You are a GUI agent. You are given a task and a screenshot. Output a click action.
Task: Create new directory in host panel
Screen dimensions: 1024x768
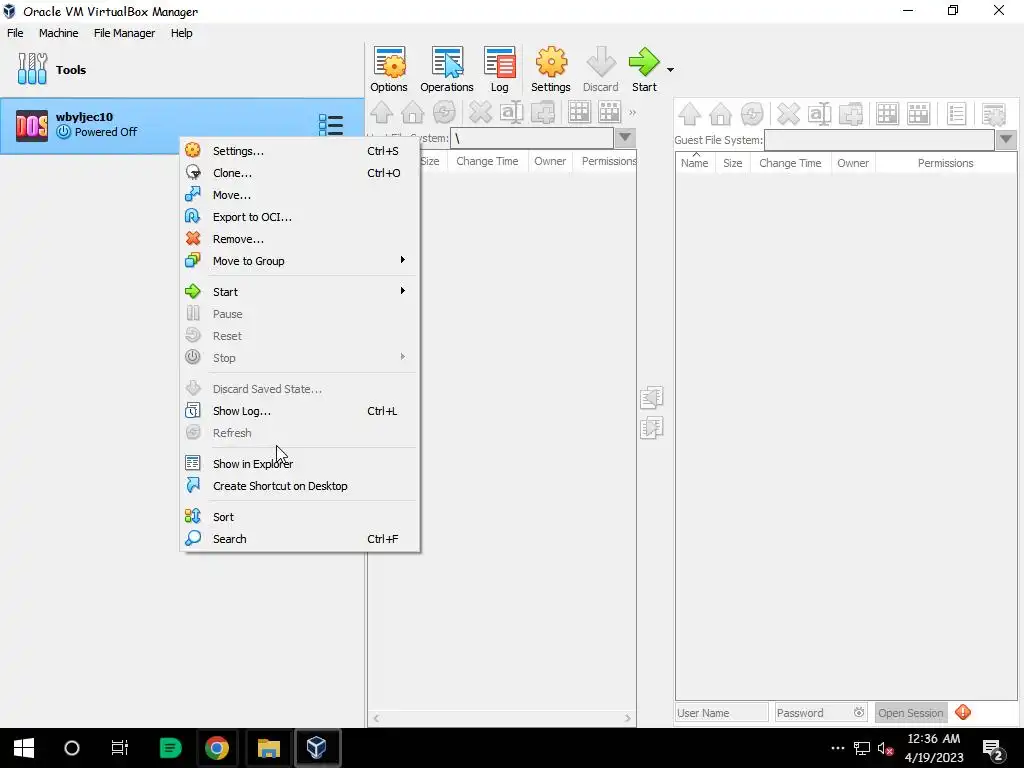coord(543,112)
